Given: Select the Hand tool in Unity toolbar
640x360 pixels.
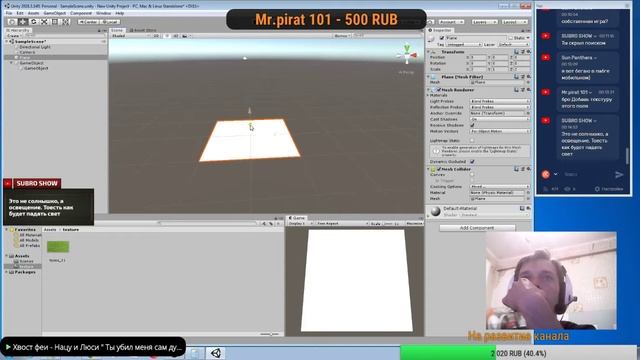Looking at the screenshot, I should pyautogui.click(x=12, y=22).
